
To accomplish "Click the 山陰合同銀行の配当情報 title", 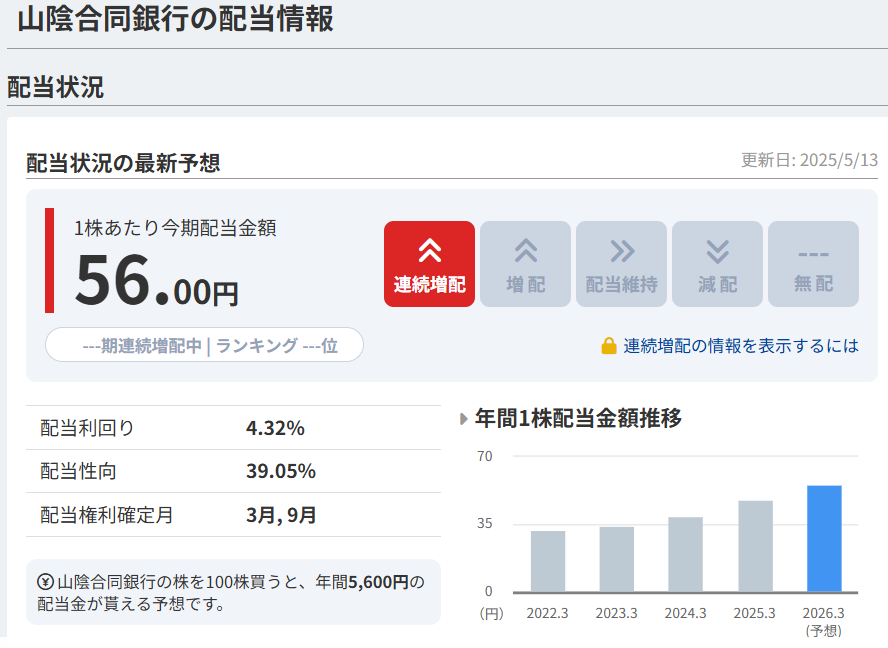I will coord(176,19).
